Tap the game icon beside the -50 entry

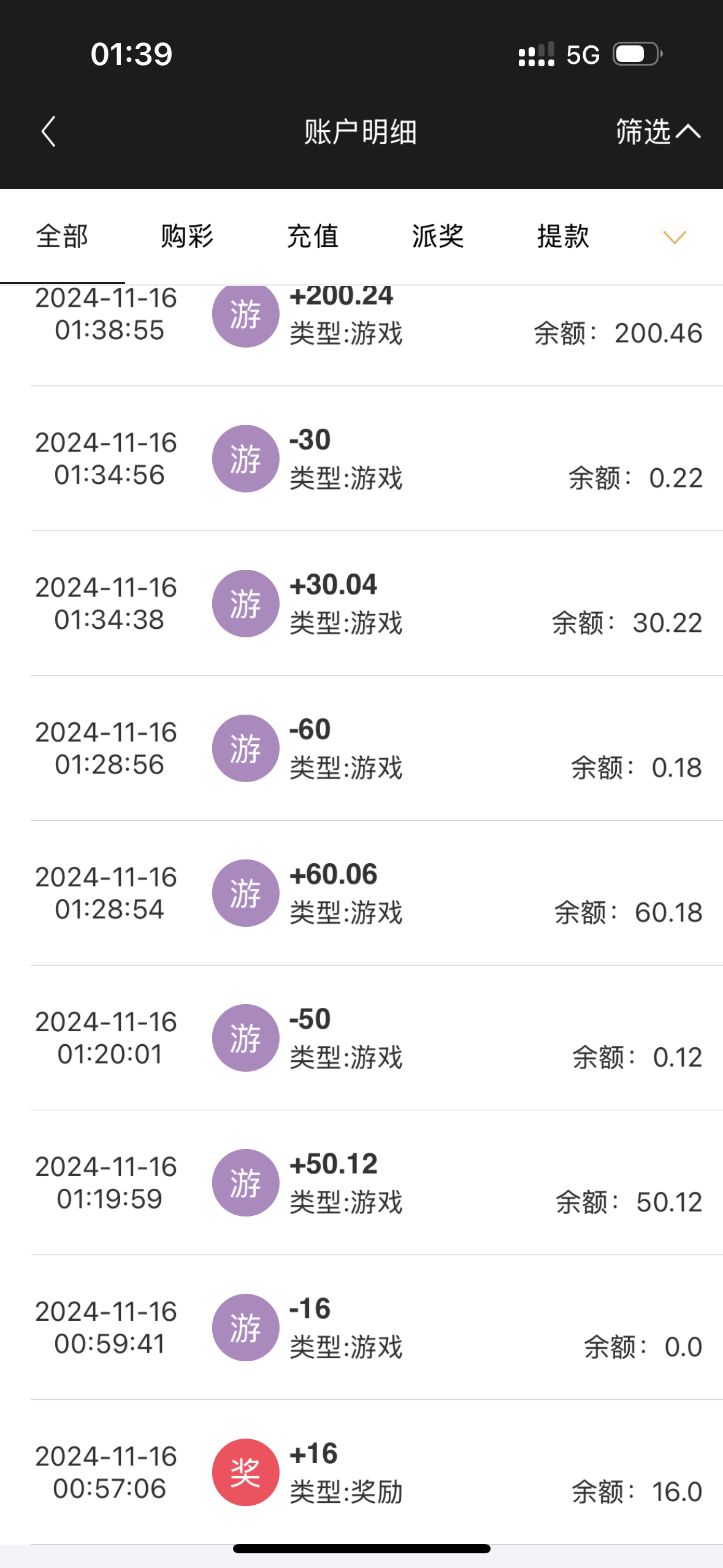pyautogui.click(x=245, y=1038)
